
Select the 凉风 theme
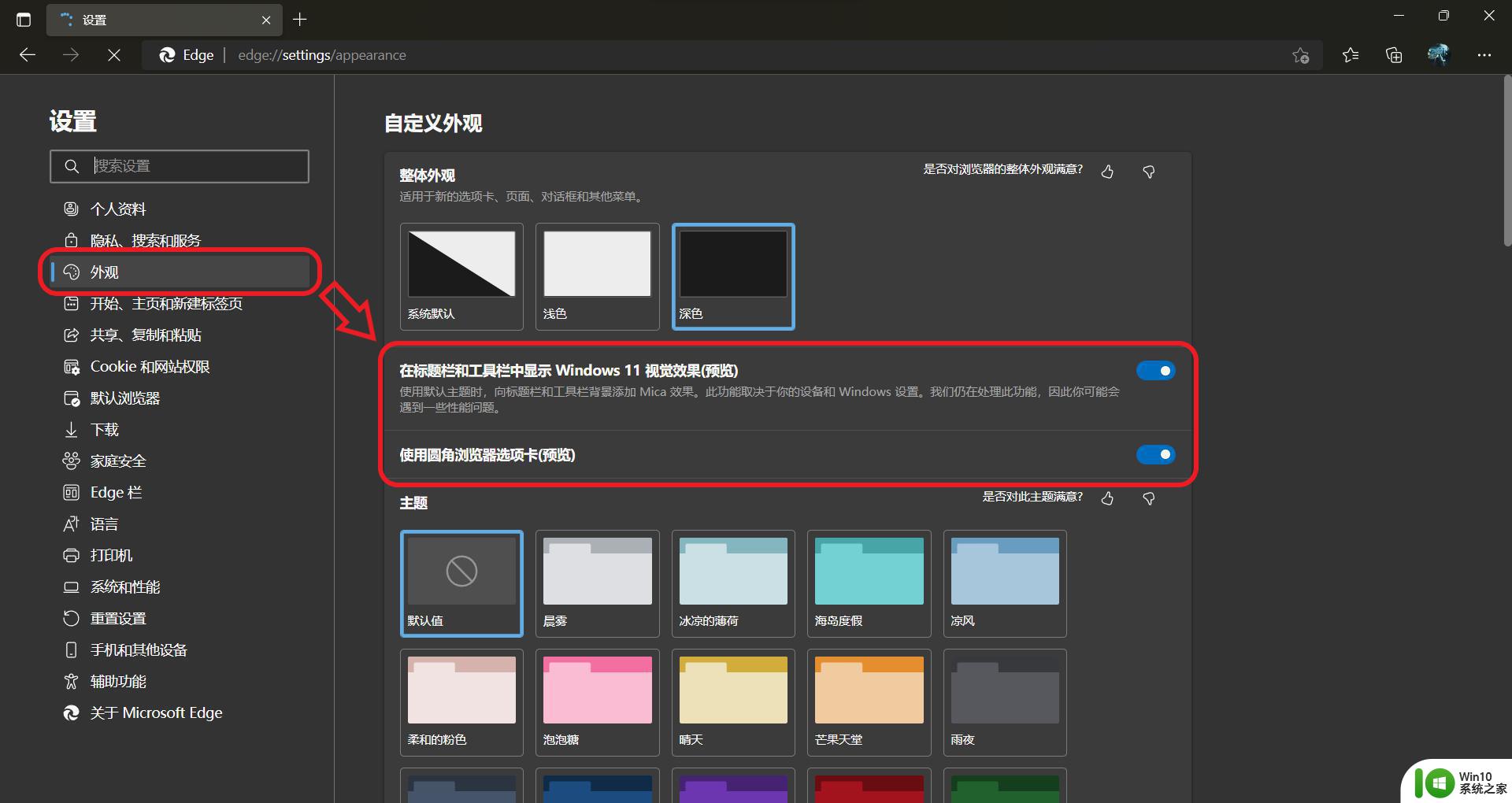click(1005, 583)
